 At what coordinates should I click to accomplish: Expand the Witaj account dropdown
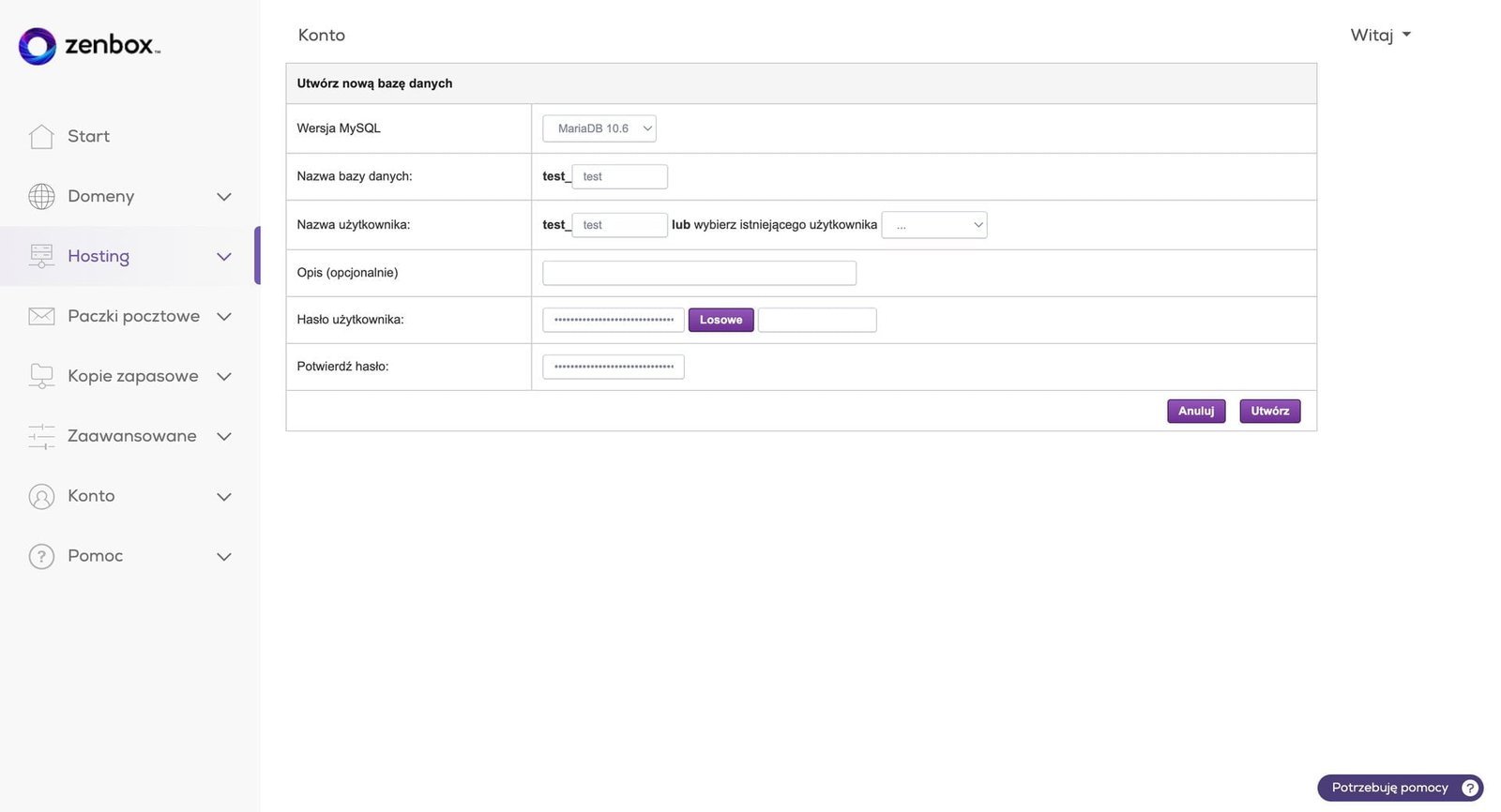click(x=1380, y=36)
